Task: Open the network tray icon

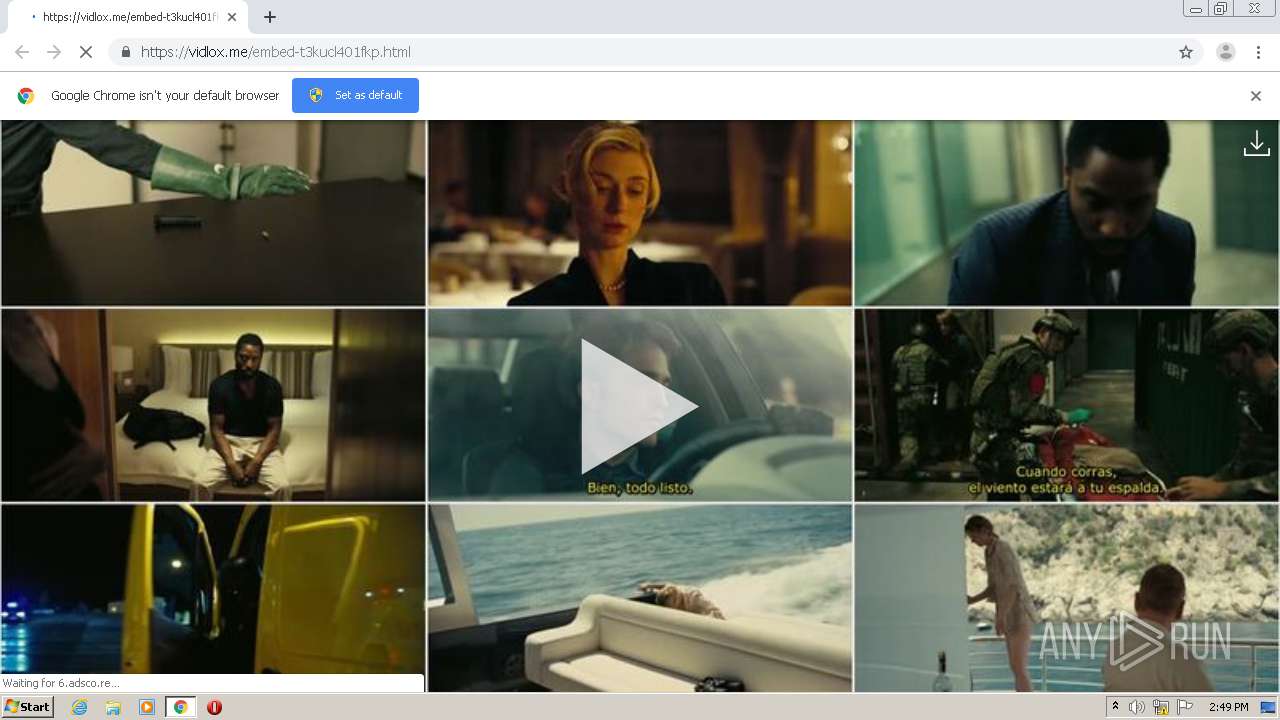Action: pyautogui.click(x=1161, y=707)
